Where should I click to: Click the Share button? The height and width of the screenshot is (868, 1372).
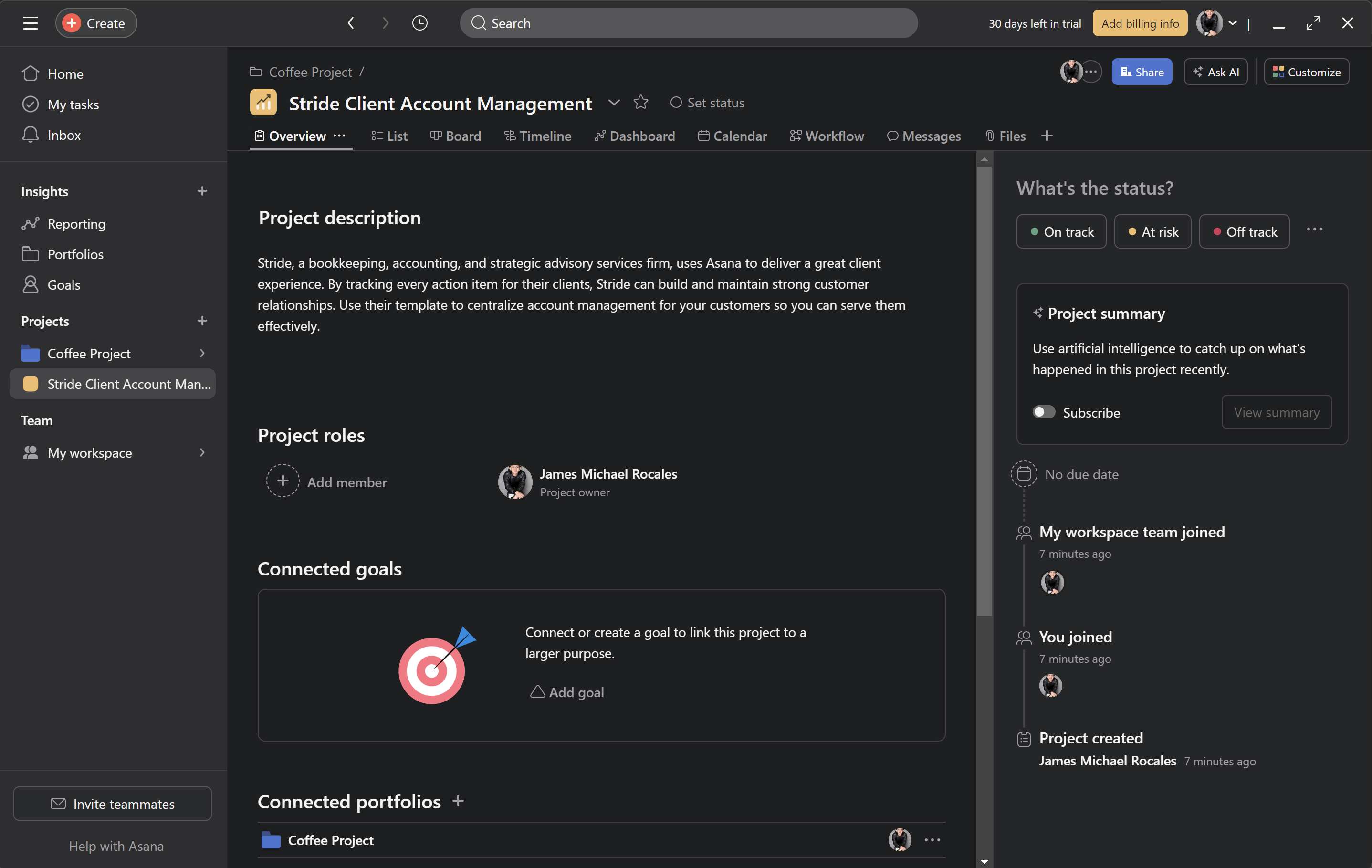click(x=1142, y=73)
